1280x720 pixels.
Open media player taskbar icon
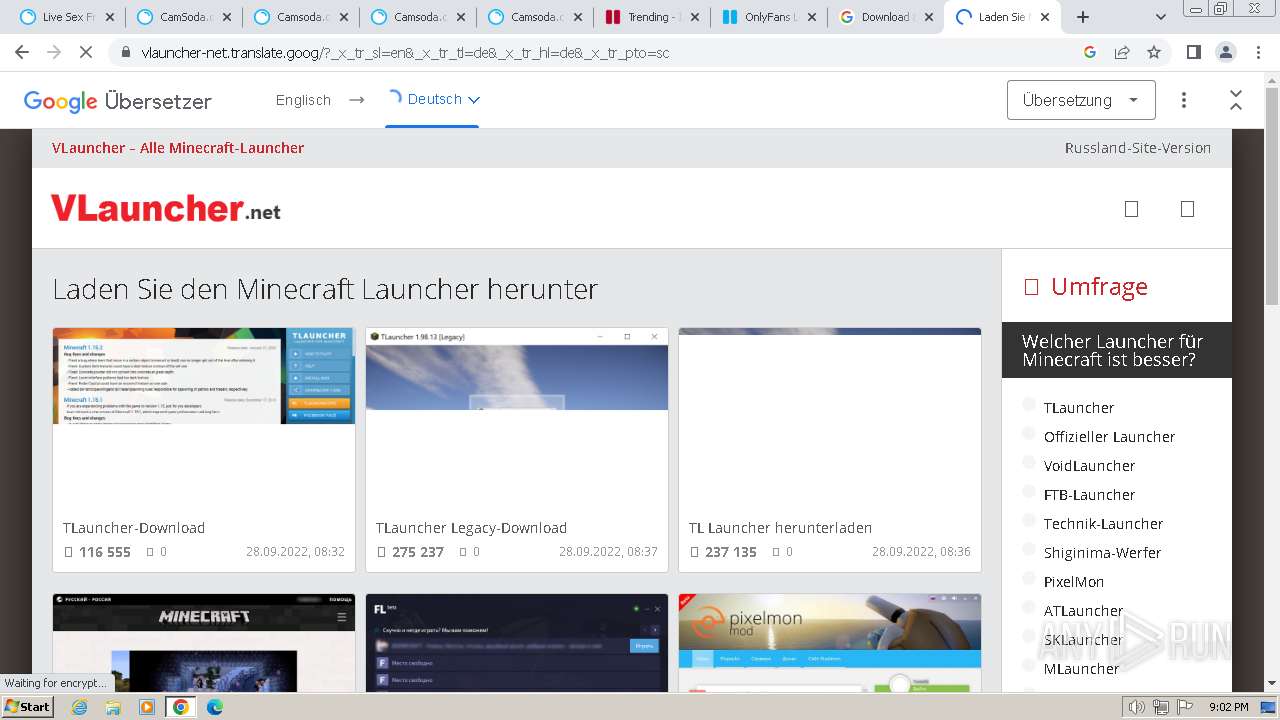pyautogui.click(x=147, y=707)
